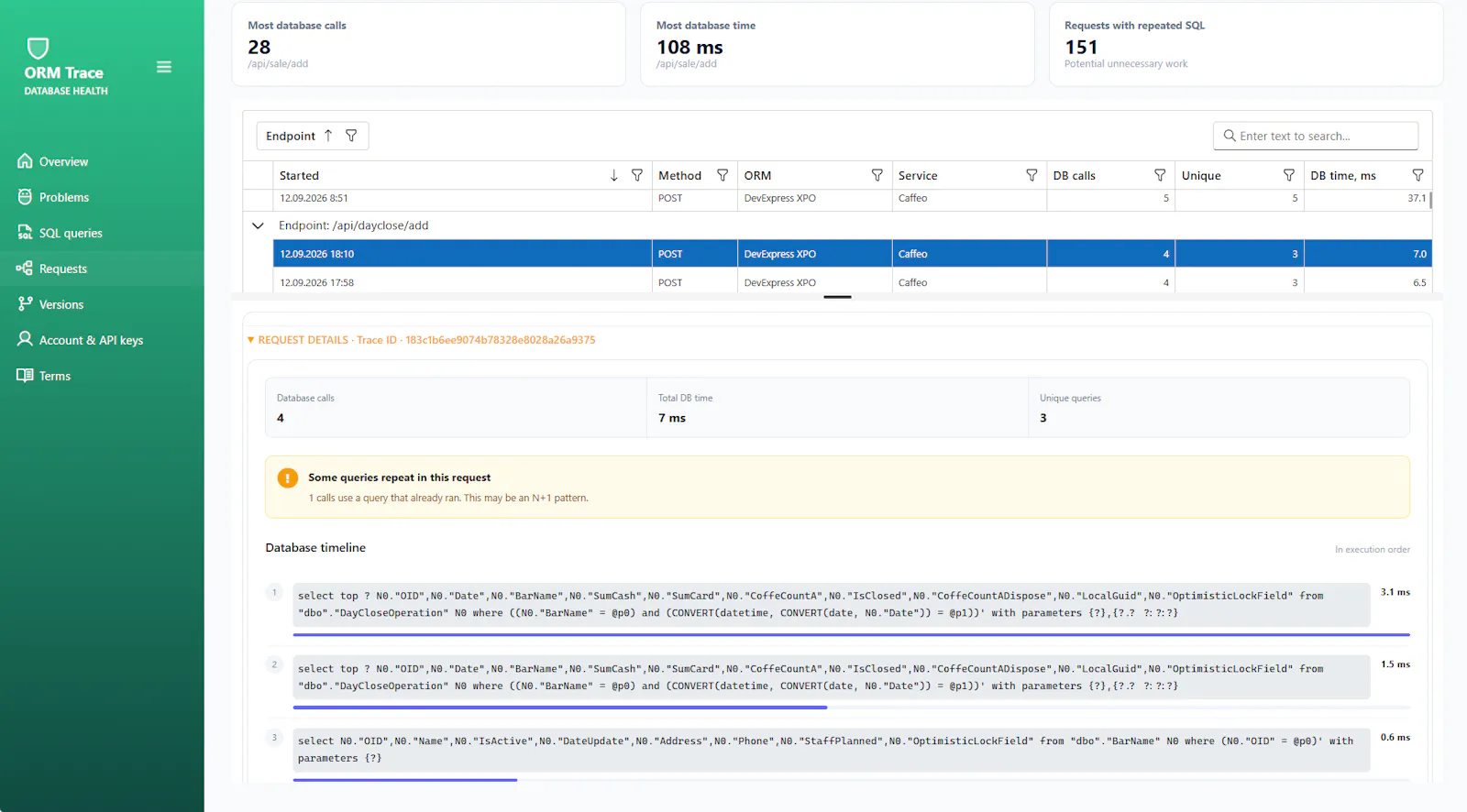Click the filter icon on Endpoint group chip
The image size is (1467, 812).
click(351, 136)
